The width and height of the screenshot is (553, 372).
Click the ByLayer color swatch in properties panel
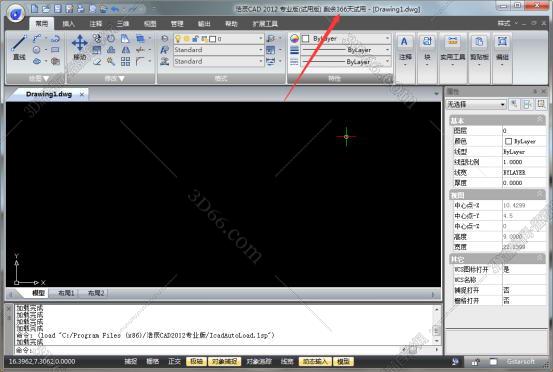(x=508, y=141)
